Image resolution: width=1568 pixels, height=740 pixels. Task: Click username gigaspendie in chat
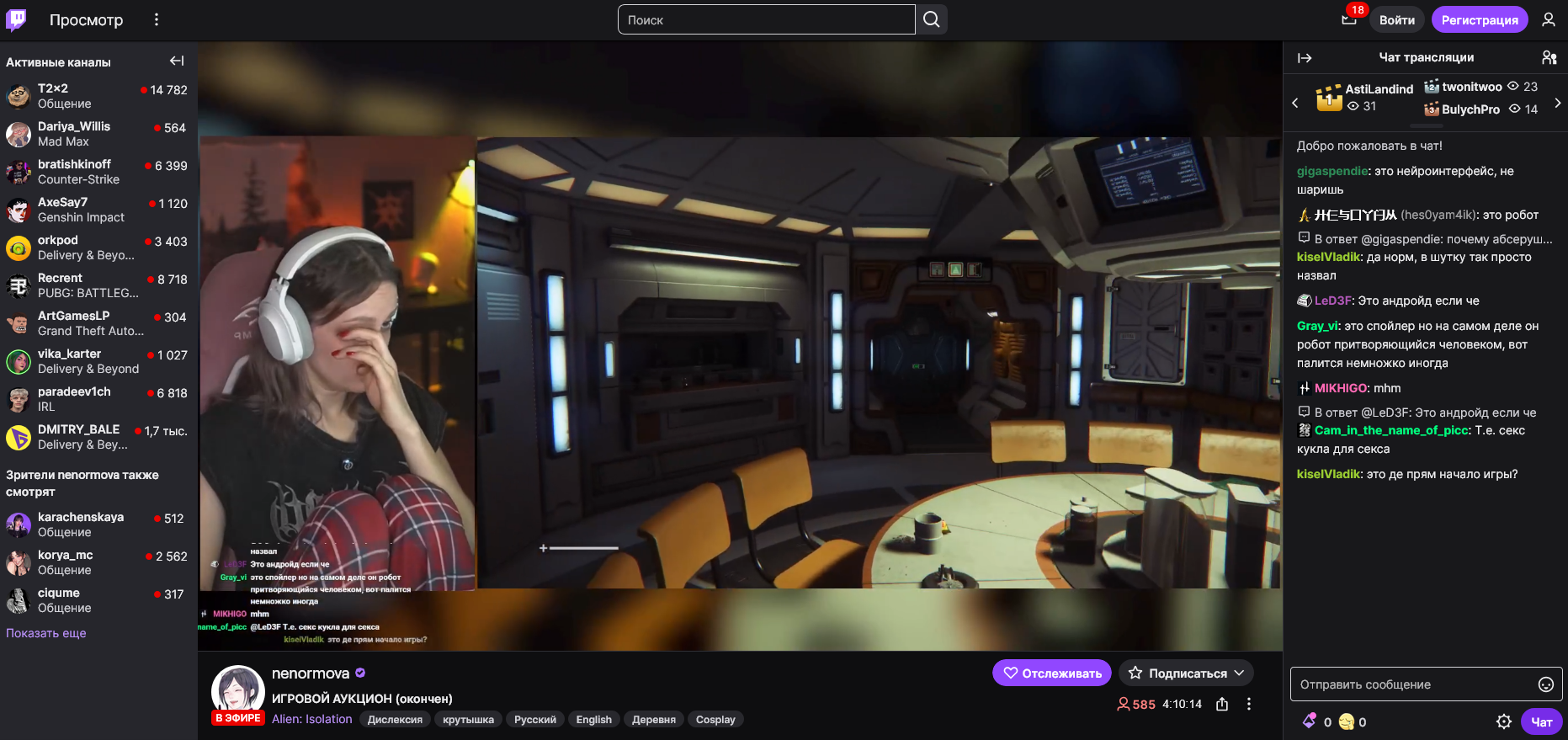pos(1332,171)
